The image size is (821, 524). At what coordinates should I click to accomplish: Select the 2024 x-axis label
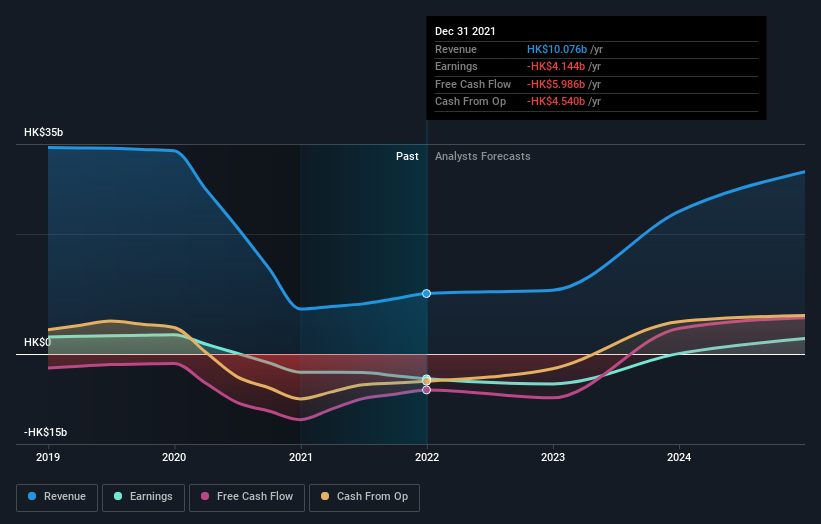click(679, 458)
